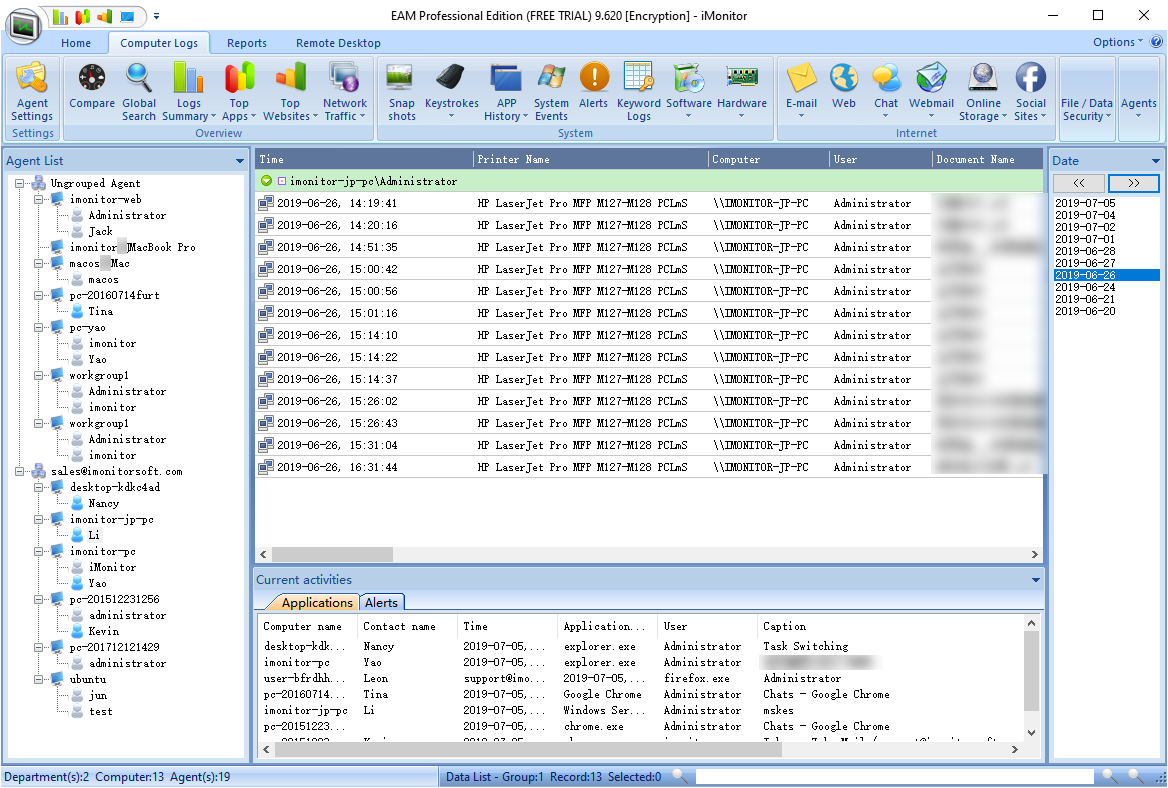Open the Reports tab
The height and width of the screenshot is (788, 1168).
click(247, 43)
